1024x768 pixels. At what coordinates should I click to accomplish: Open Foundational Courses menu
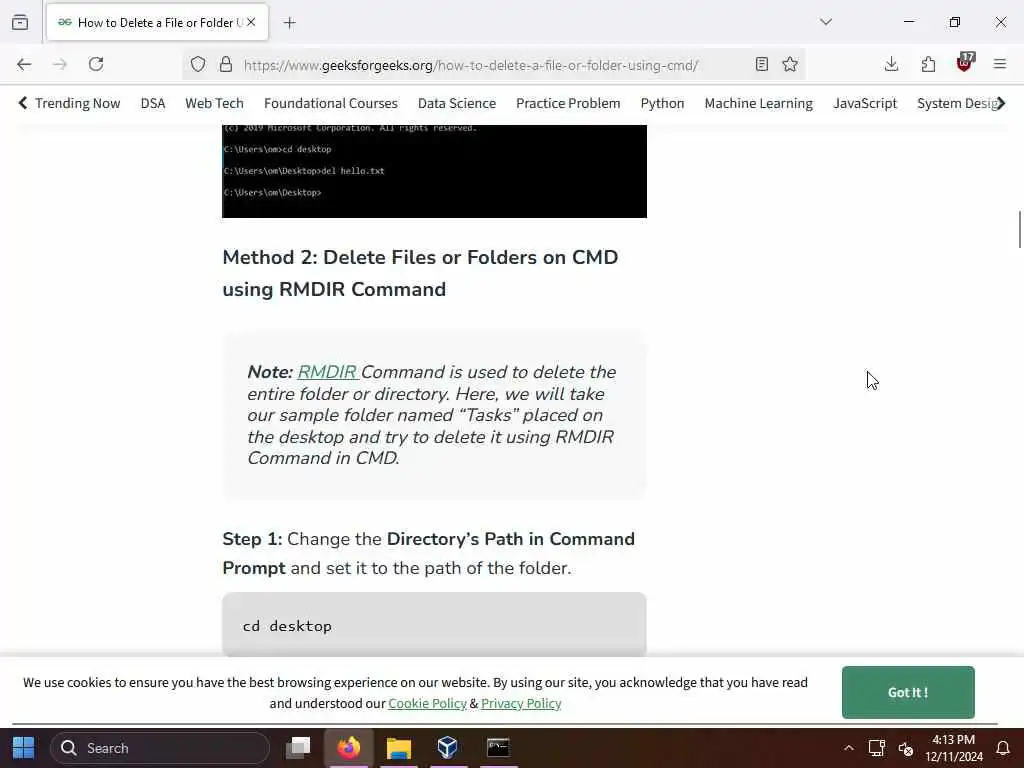pos(330,103)
